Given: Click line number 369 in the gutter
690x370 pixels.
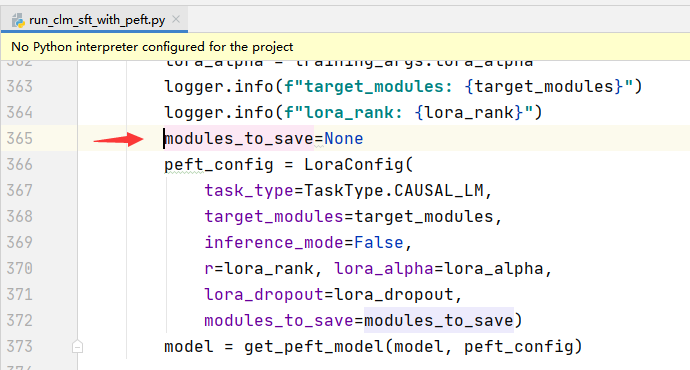Looking at the screenshot, I should pos(20,242).
